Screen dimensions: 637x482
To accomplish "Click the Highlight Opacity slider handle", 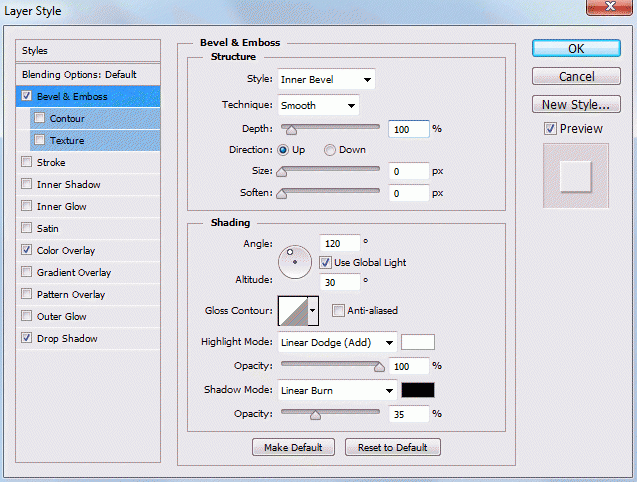I will coord(379,367).
